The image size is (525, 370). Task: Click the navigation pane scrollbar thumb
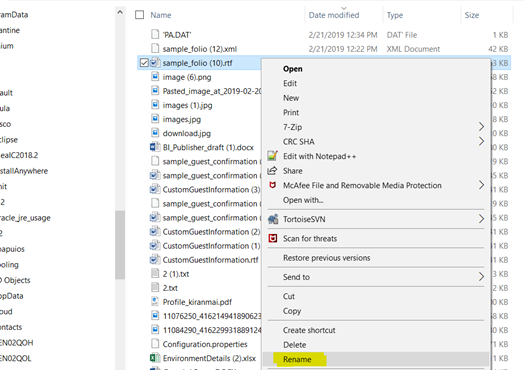[120, 244]
